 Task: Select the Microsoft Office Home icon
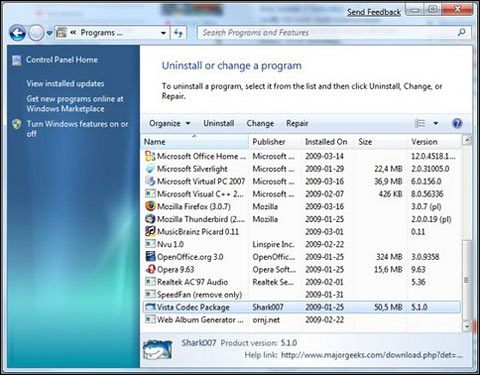(x=150, y=156)
